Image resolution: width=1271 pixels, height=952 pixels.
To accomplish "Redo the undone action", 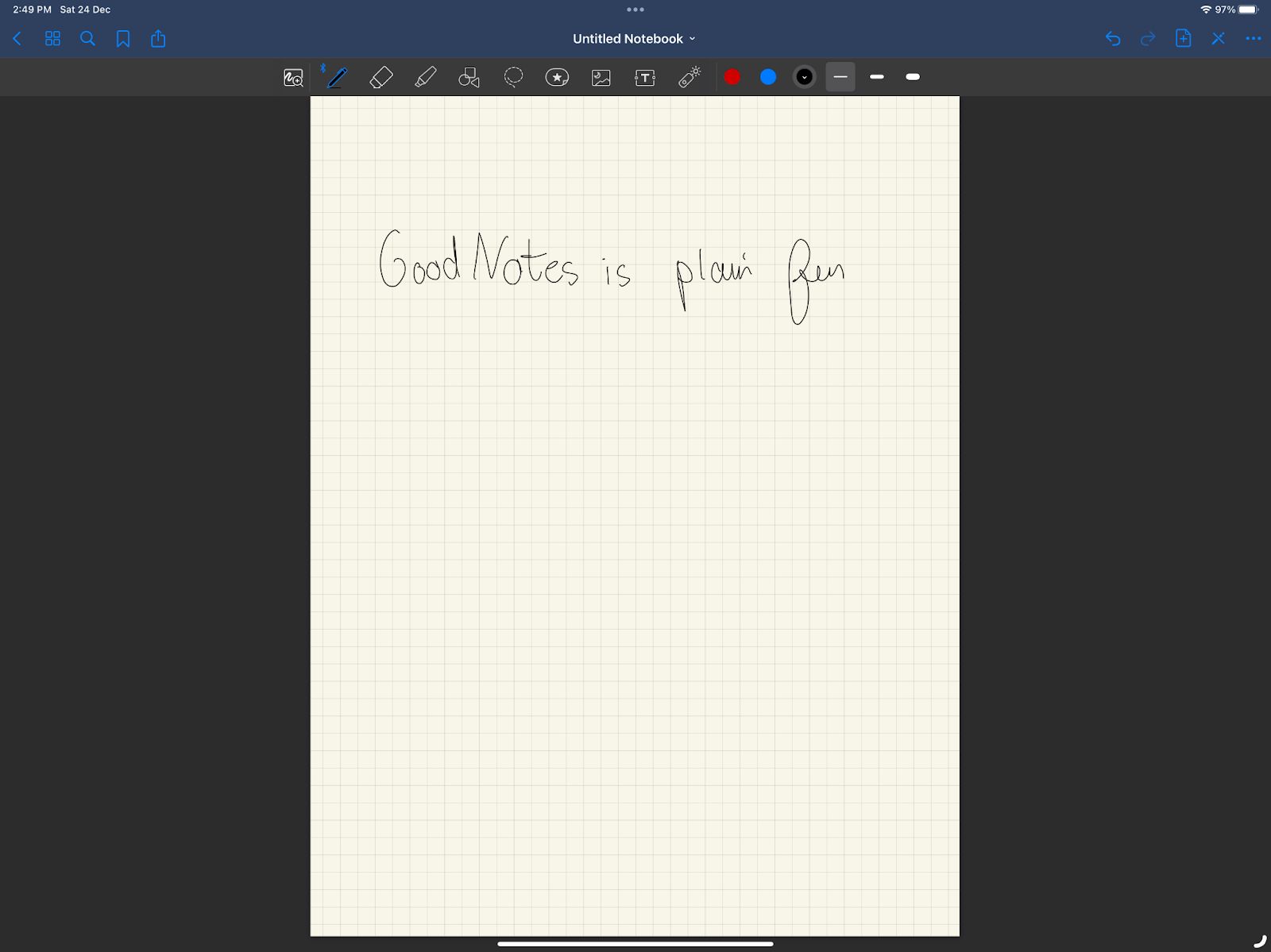I will click(x=1148, y=39).
